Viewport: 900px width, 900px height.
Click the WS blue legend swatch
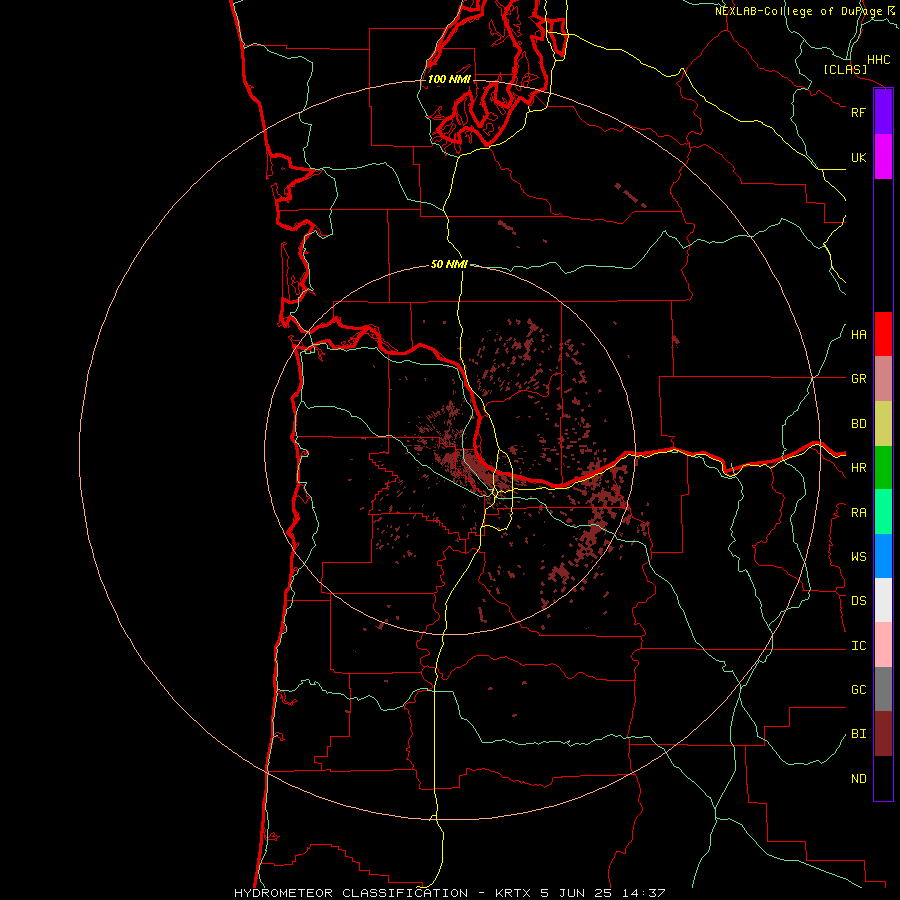click(x=883, y=556)
